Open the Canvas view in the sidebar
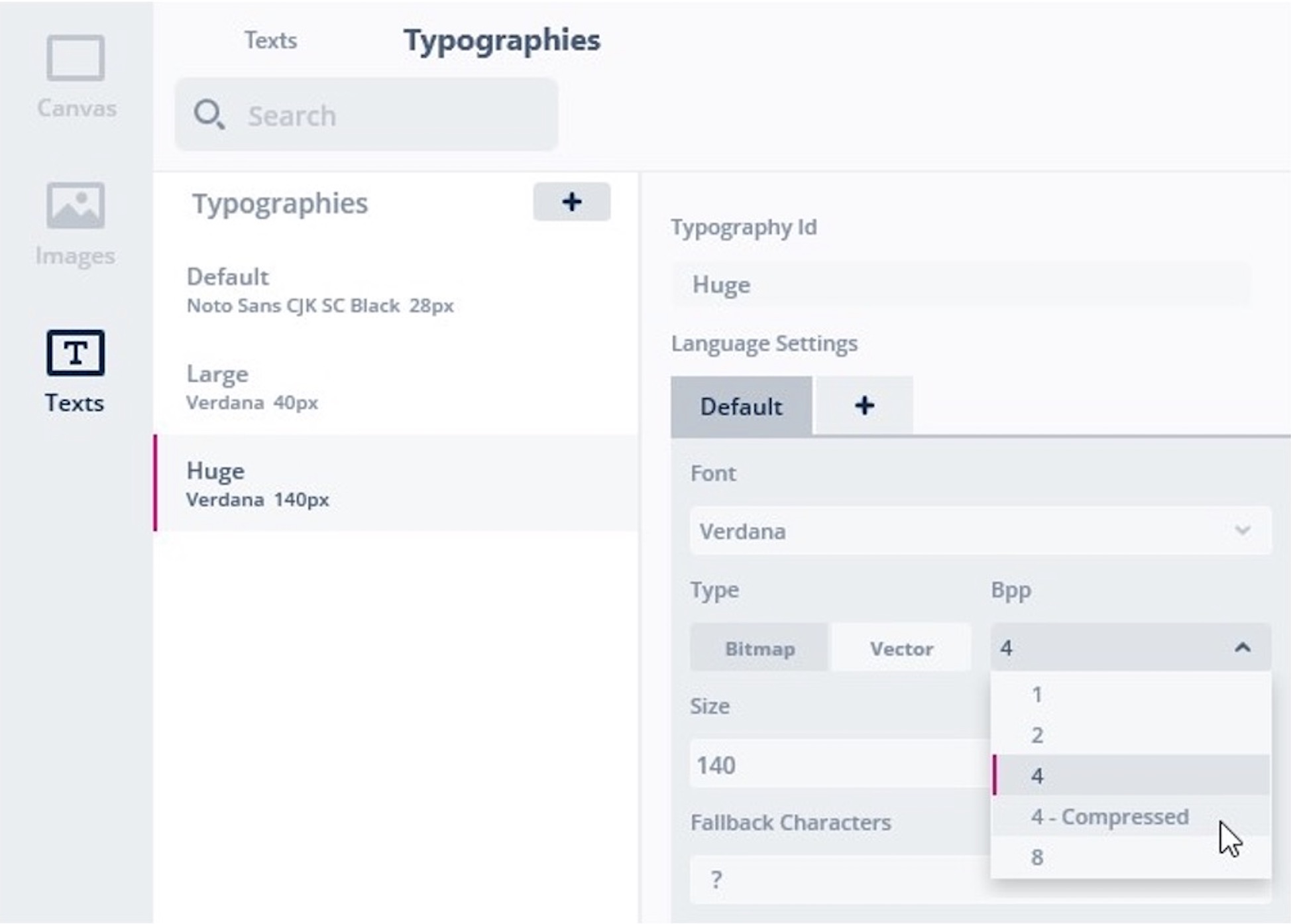The height and width of the screenshot is (924, 1291). click(76, 76)
